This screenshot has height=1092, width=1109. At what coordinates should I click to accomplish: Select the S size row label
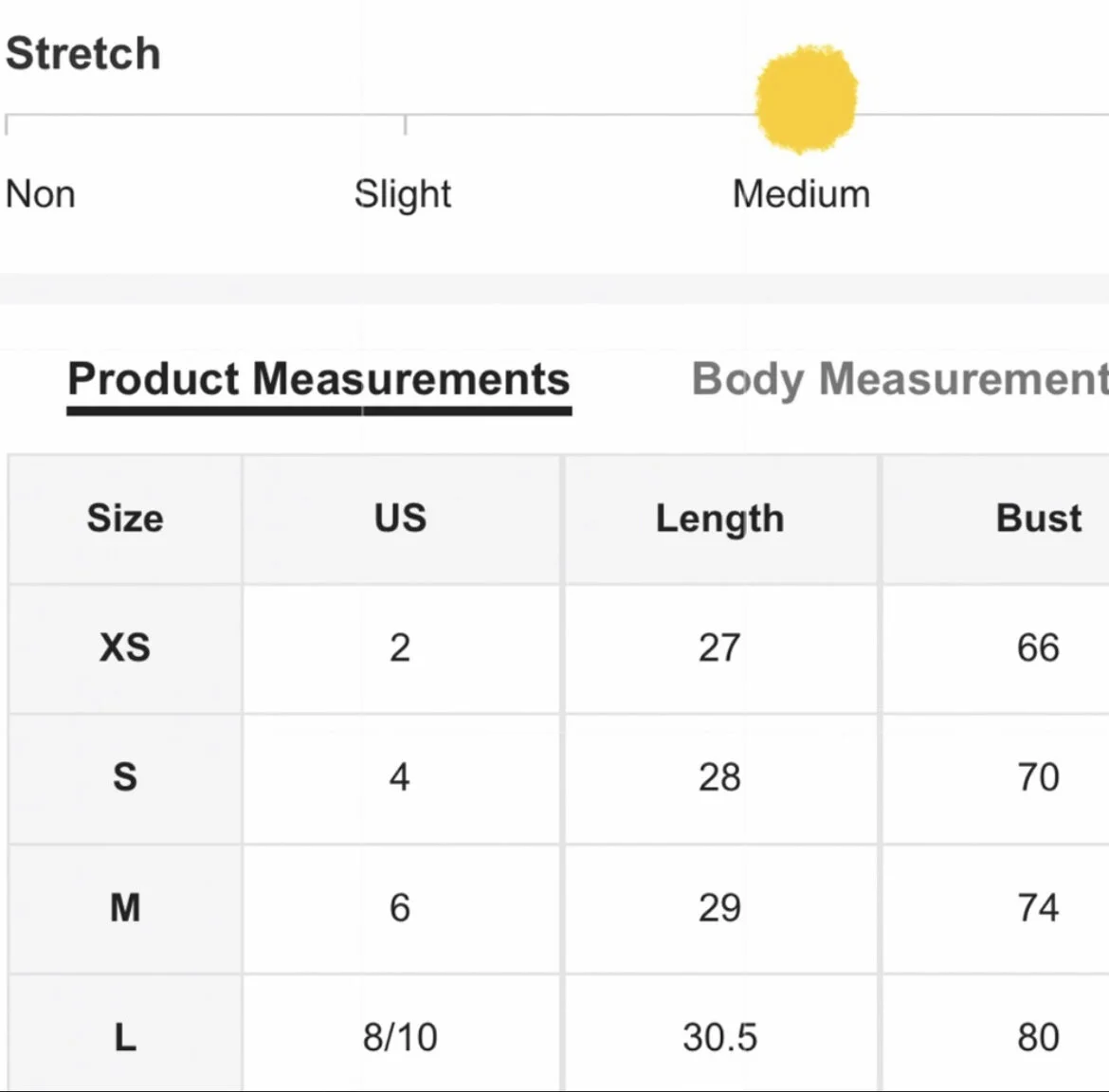click(125, 777)
